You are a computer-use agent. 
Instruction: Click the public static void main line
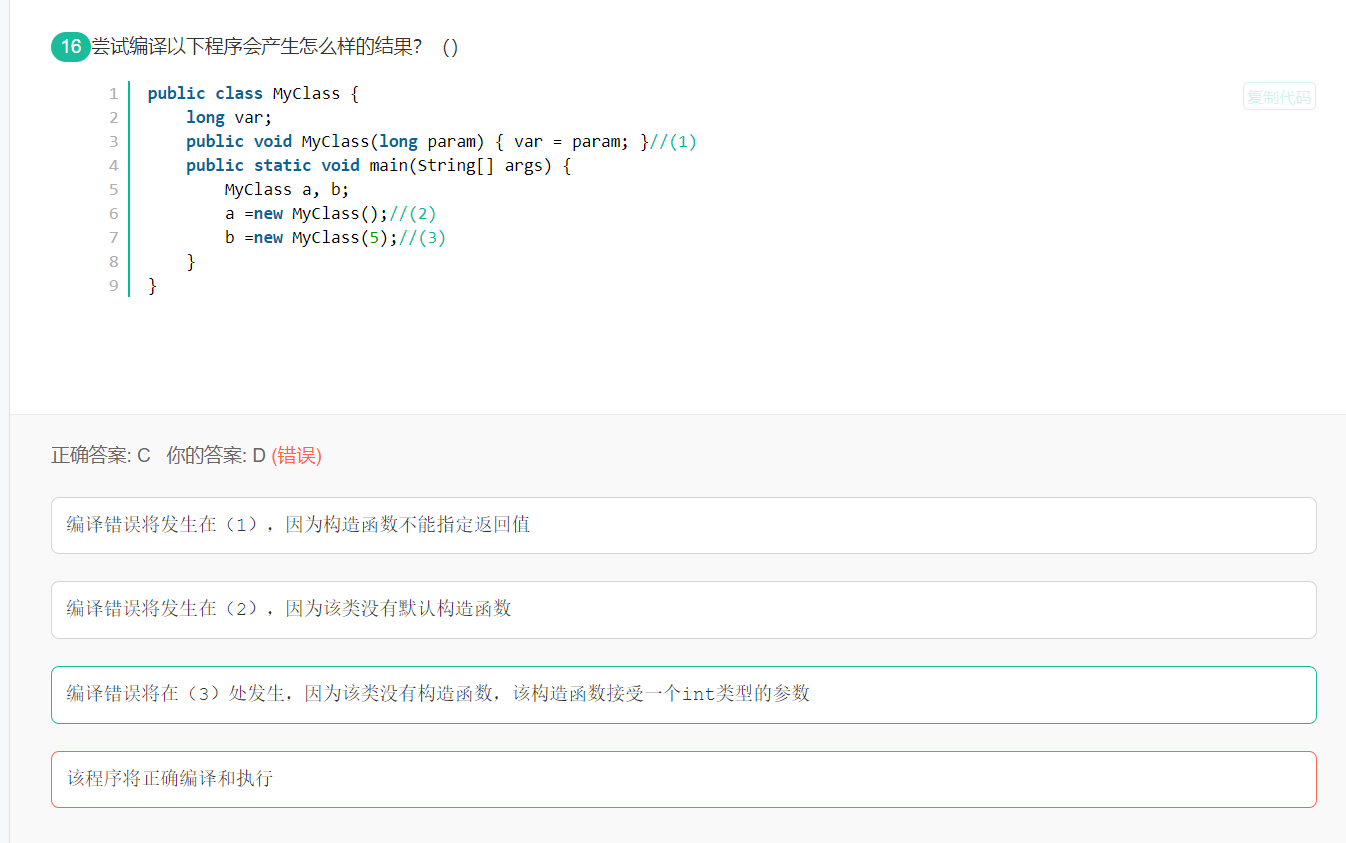pos(378,165)
